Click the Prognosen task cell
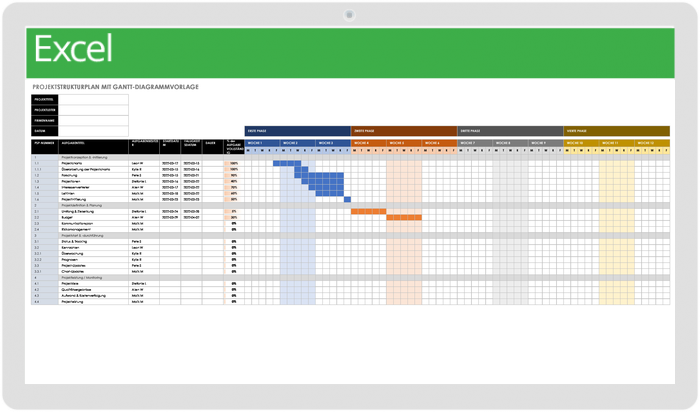The width and height of the screenshot is (700, 412). [93, 260]
